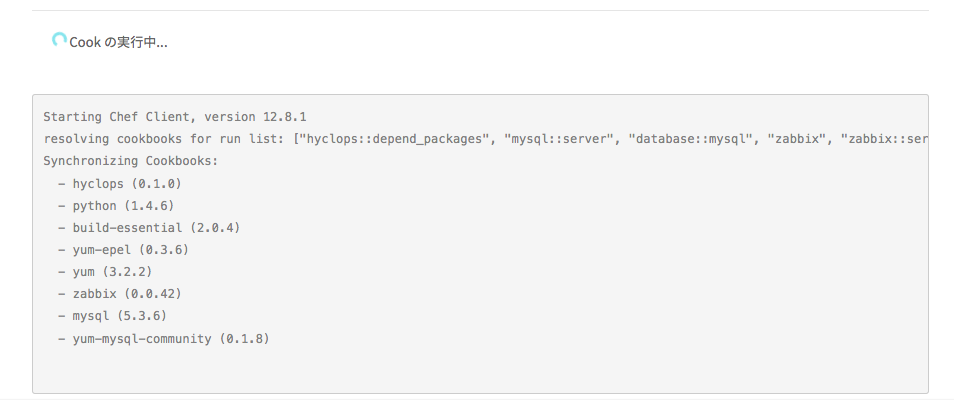954x403 pixels.
Task: Click the mysql (5.3.6) cookbook line
Action: pos(113,316)
